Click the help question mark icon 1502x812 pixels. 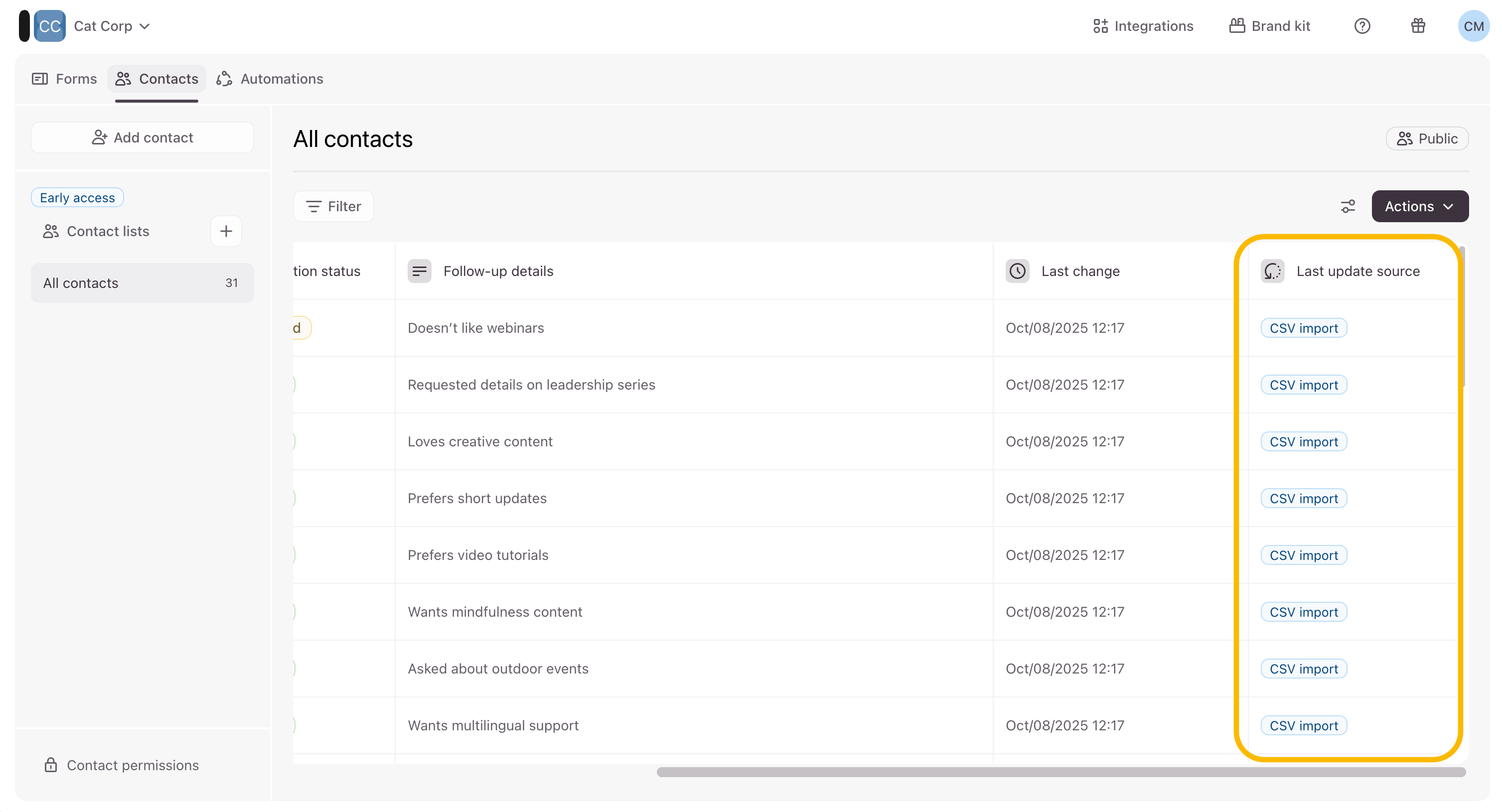tap(1362, 26)
